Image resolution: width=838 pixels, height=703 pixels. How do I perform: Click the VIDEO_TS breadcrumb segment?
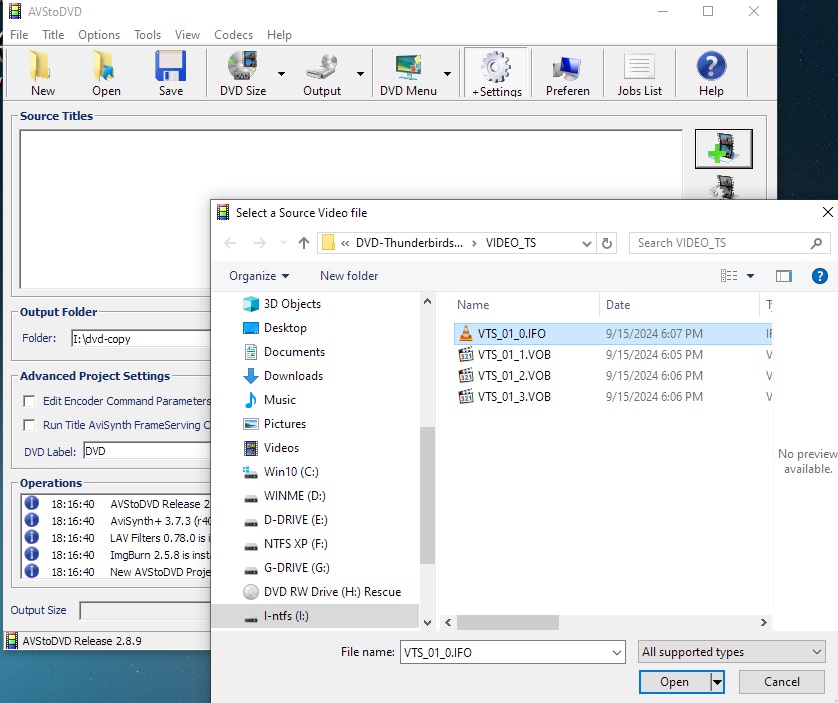coord(510,243)
